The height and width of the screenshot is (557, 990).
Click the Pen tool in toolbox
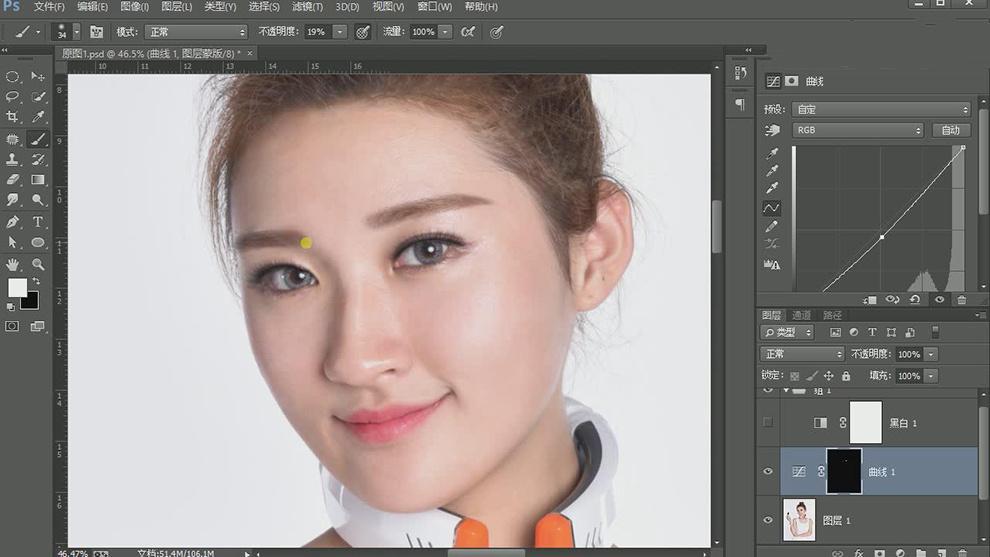[x=13, y=222]
